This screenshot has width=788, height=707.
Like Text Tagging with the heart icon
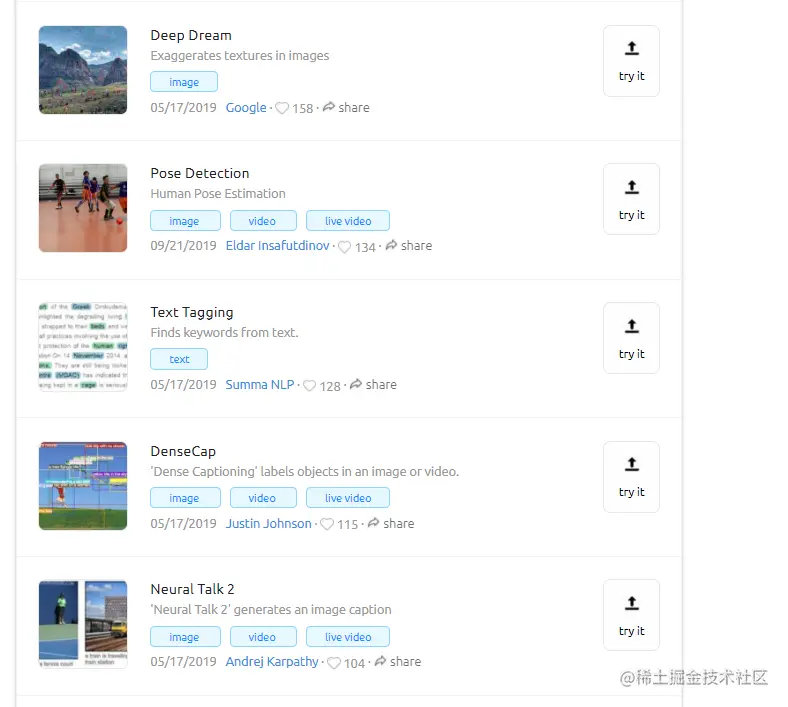[310, 385]
